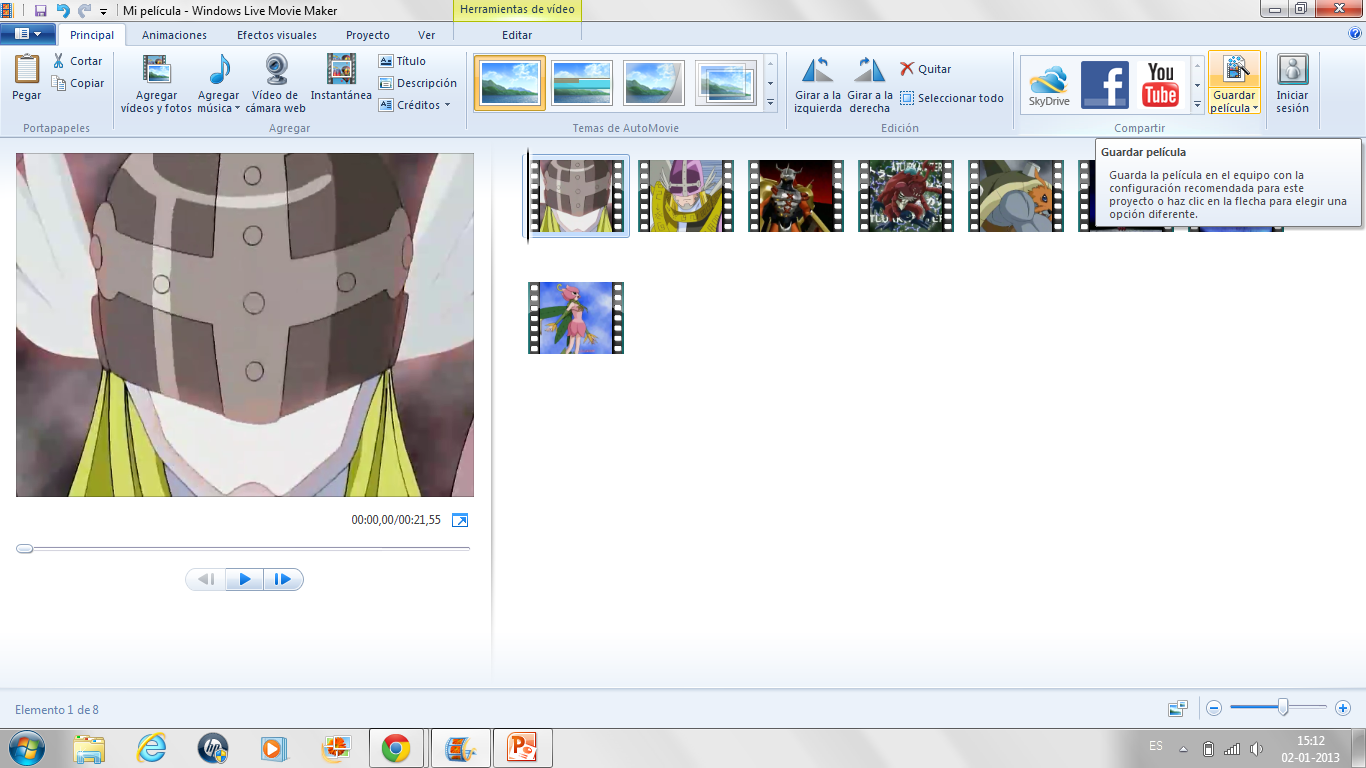Expand the AutoMovie themes gallery
The width and height of the screenshot is (1366, 768).
click(770, 103)
